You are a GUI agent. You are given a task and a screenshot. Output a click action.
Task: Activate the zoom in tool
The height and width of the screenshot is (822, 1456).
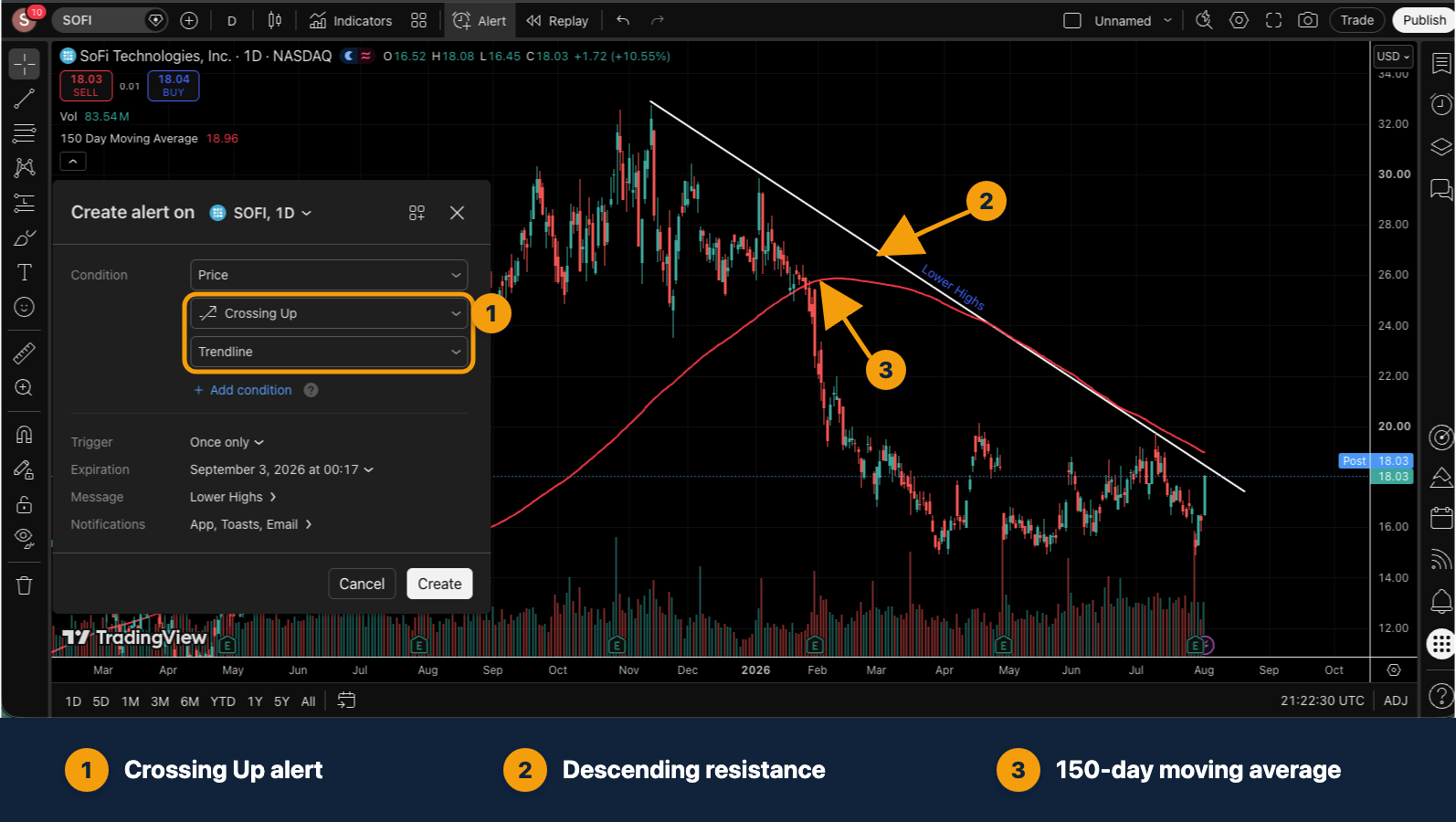(24, 387)
